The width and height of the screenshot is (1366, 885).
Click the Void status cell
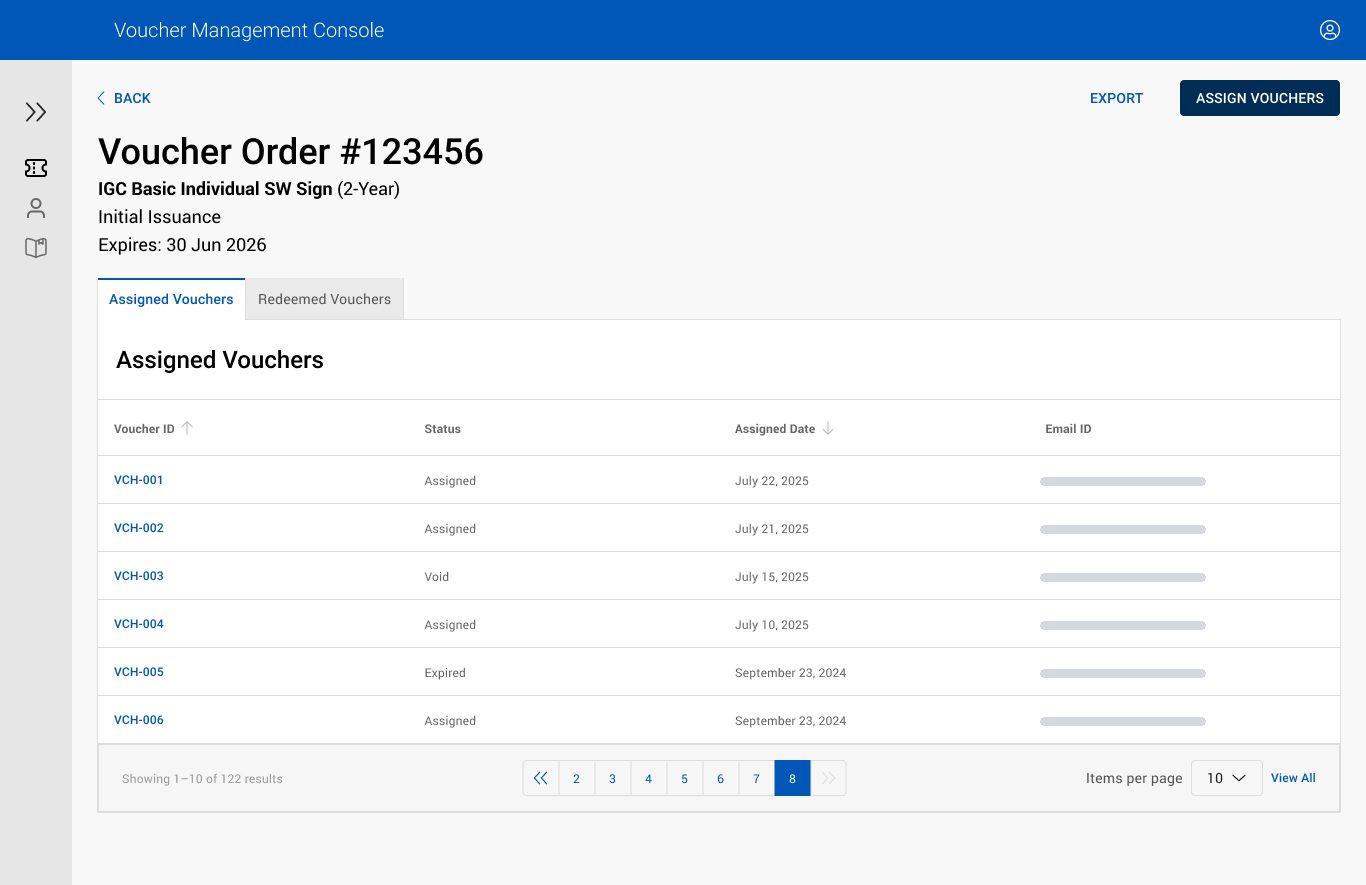click(x=437, y=577)
